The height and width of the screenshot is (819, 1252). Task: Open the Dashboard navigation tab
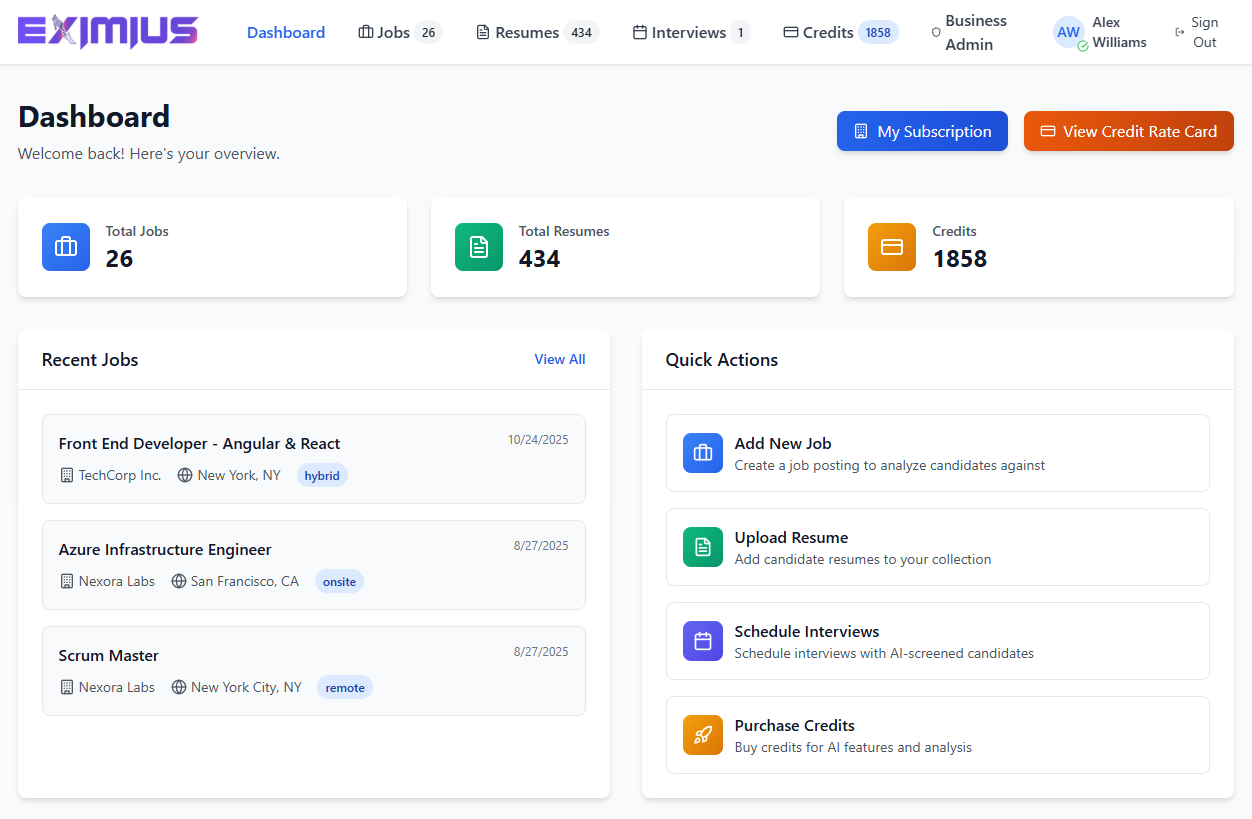point(286,32)
